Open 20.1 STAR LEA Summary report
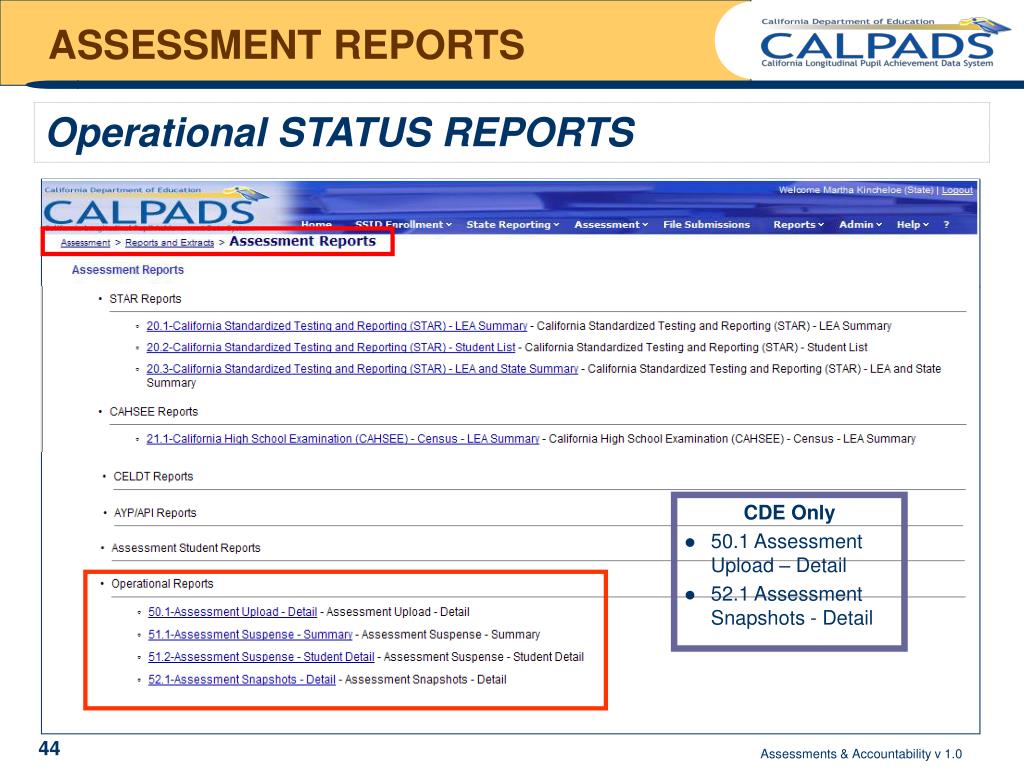Viewport: 1024px width, 768px height. pyautogui.click(x=336, y=325)
